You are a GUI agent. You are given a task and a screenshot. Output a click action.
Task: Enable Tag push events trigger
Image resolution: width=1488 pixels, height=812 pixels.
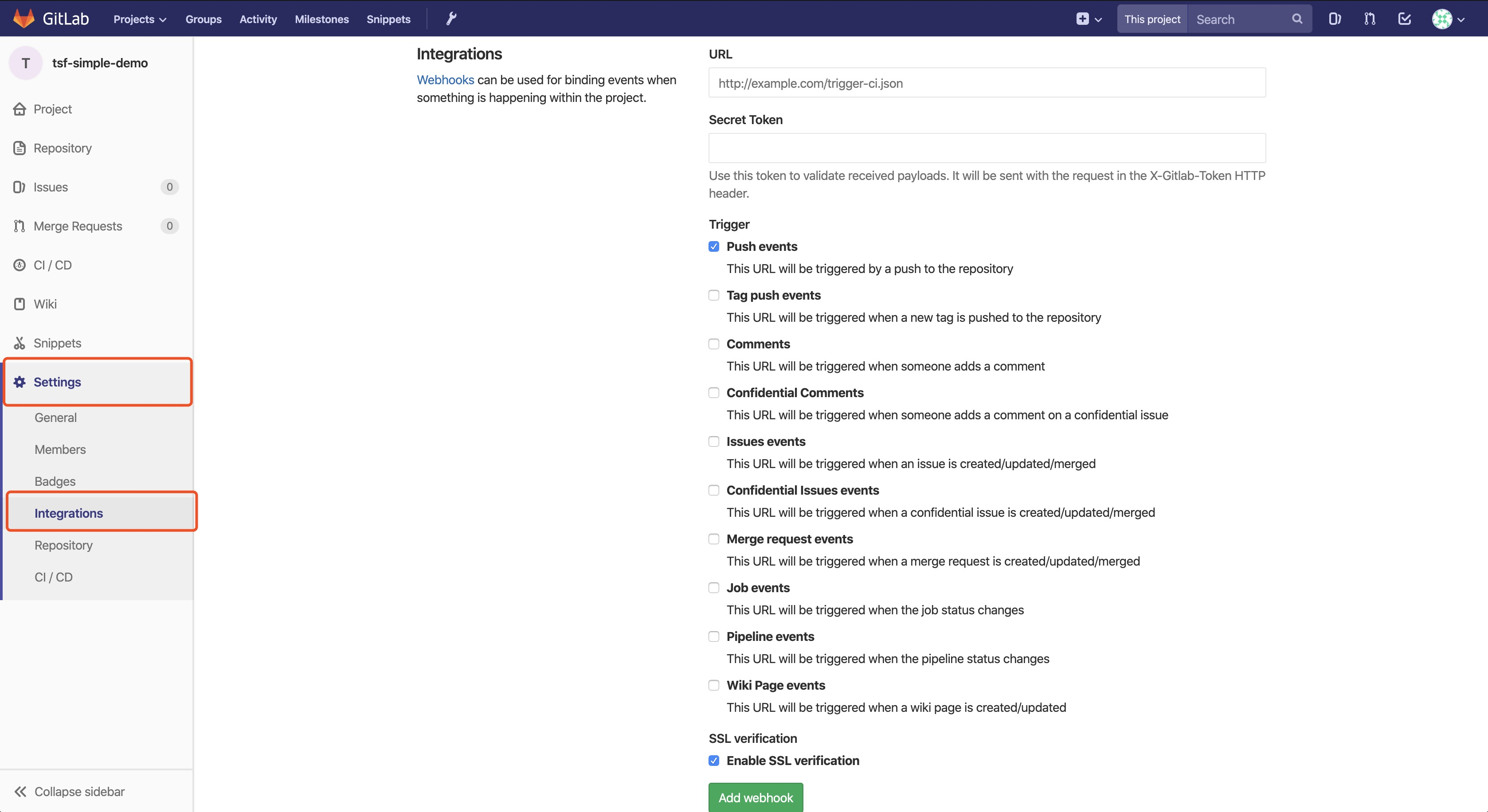pos(714,295)
